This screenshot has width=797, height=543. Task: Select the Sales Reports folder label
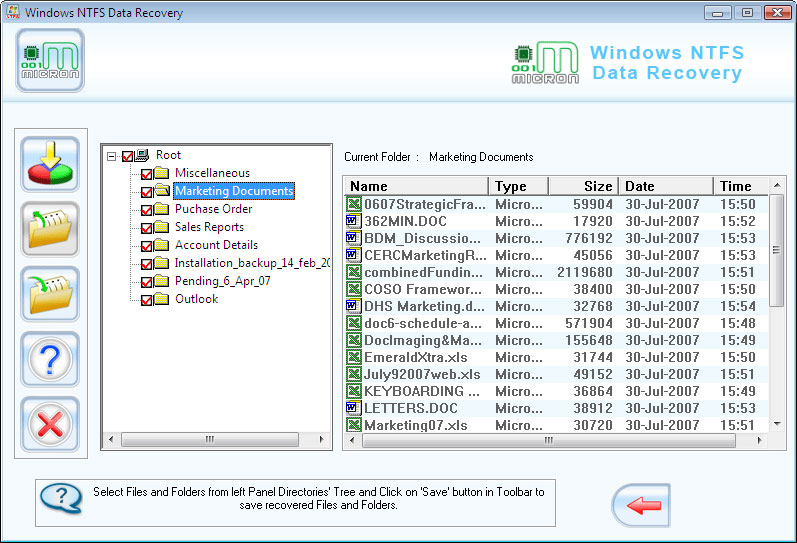click(209, 227)
